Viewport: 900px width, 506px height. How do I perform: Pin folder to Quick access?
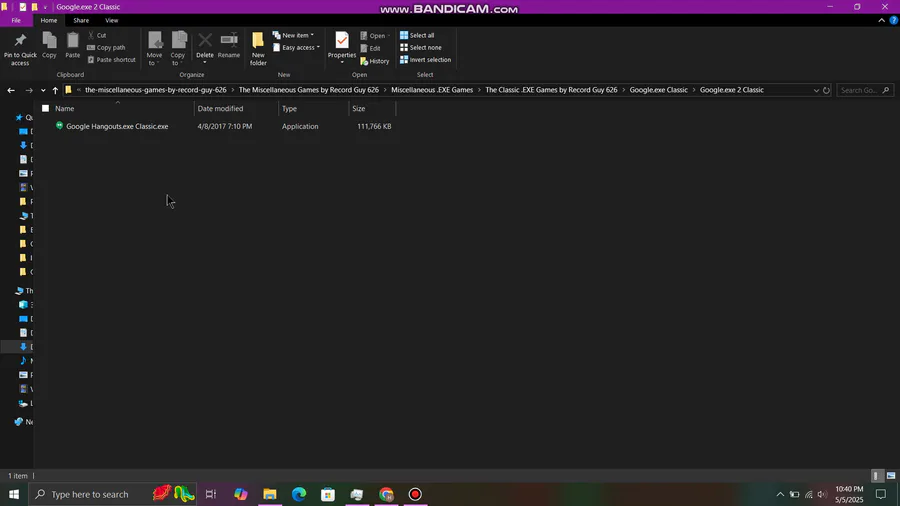click(20, 49)
